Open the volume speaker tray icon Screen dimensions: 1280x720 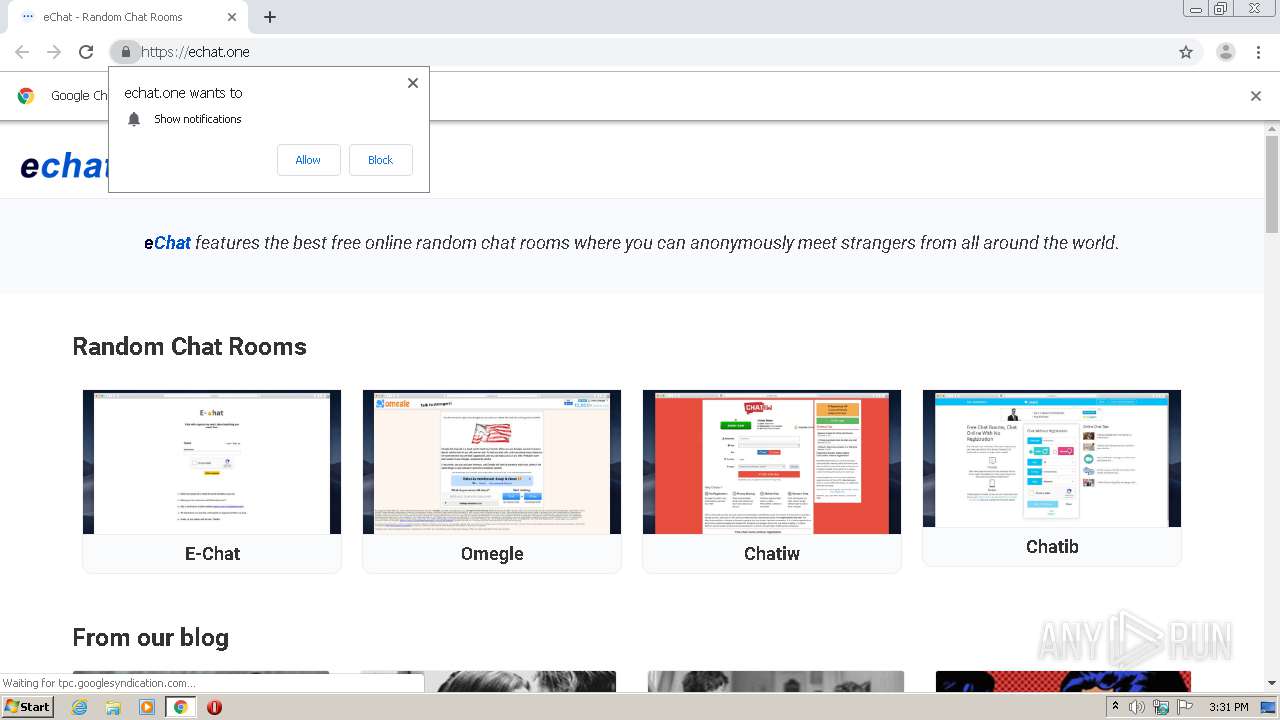click(1137, 707)
